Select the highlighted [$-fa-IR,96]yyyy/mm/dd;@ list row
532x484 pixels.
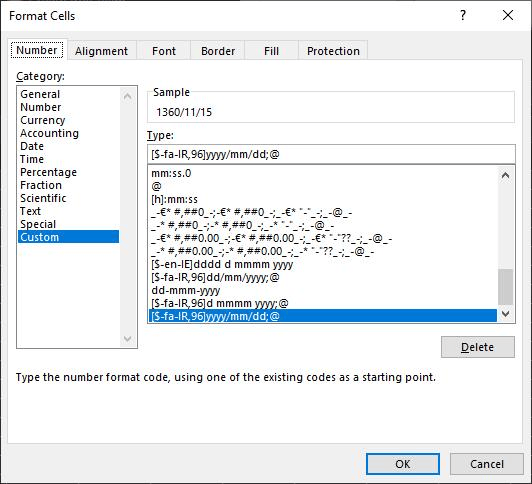point(323,316)
